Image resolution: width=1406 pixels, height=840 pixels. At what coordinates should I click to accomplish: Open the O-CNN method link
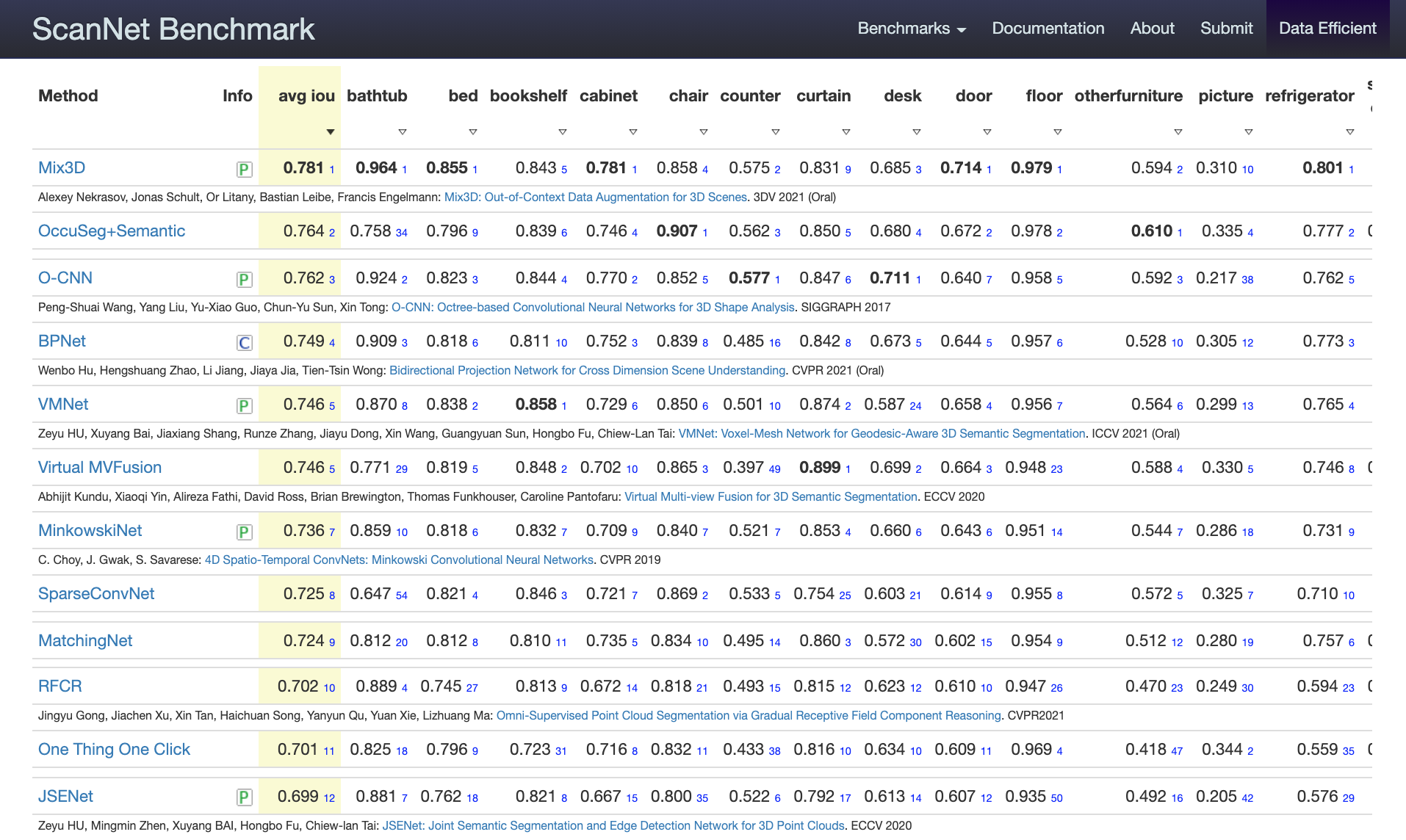tap(65, 278)
